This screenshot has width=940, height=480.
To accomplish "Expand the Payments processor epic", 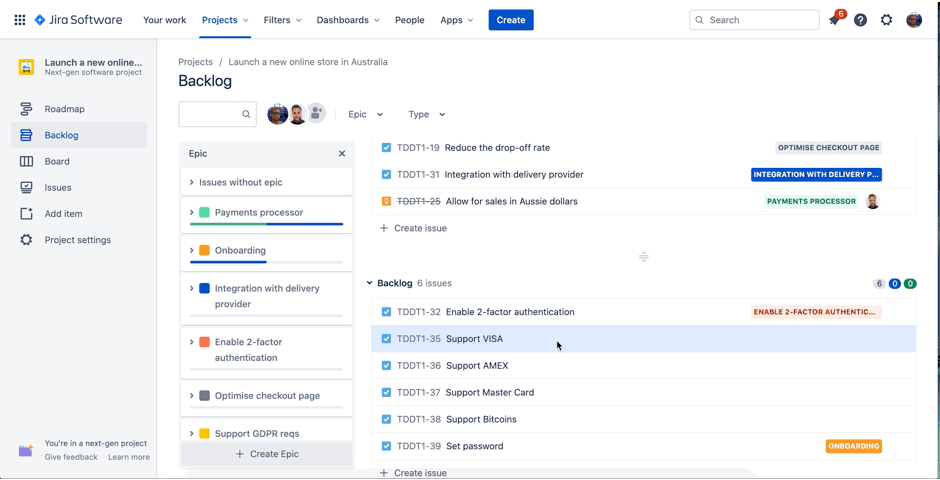I will click(x=191, y=212).
